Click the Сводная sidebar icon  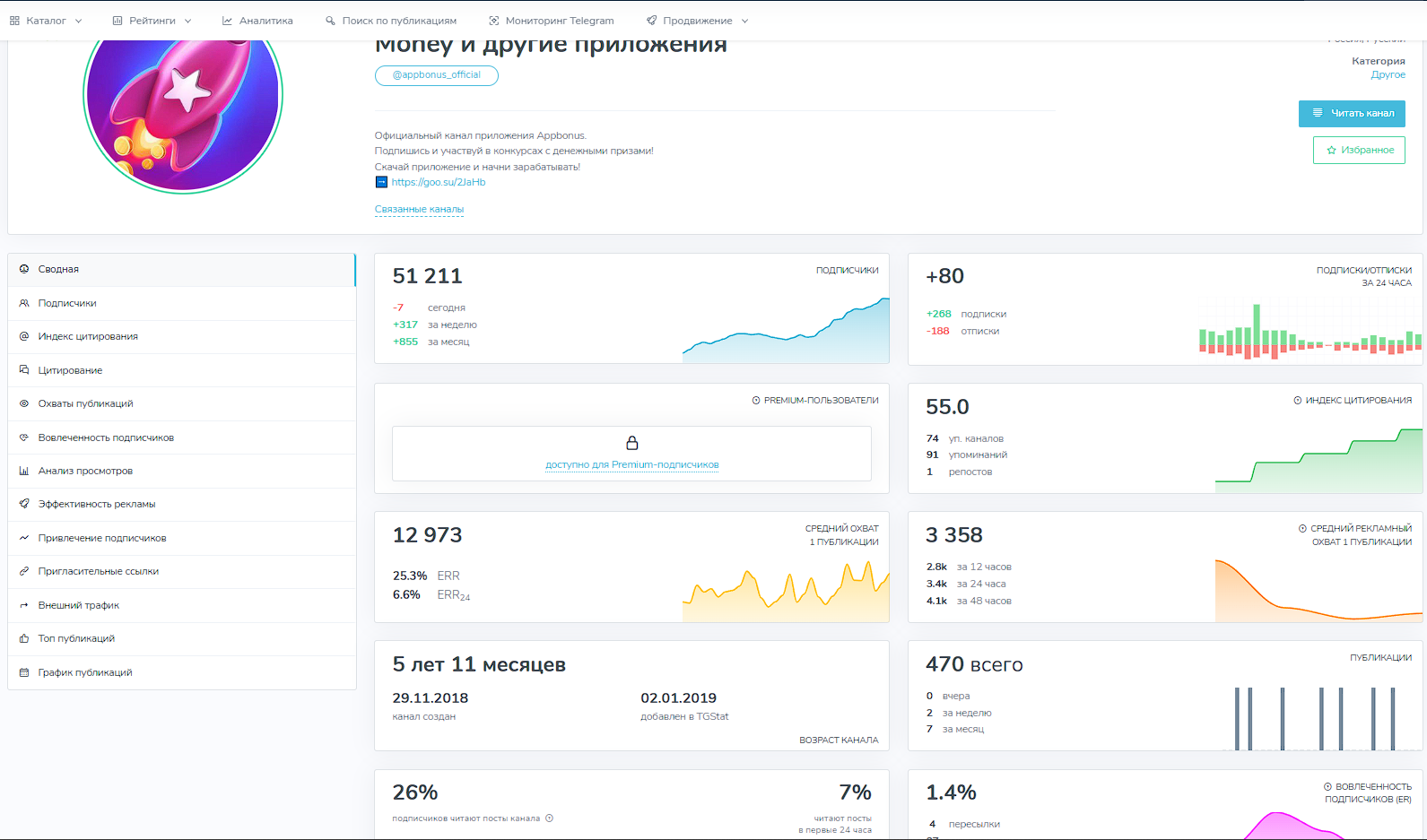click(24, 269)
